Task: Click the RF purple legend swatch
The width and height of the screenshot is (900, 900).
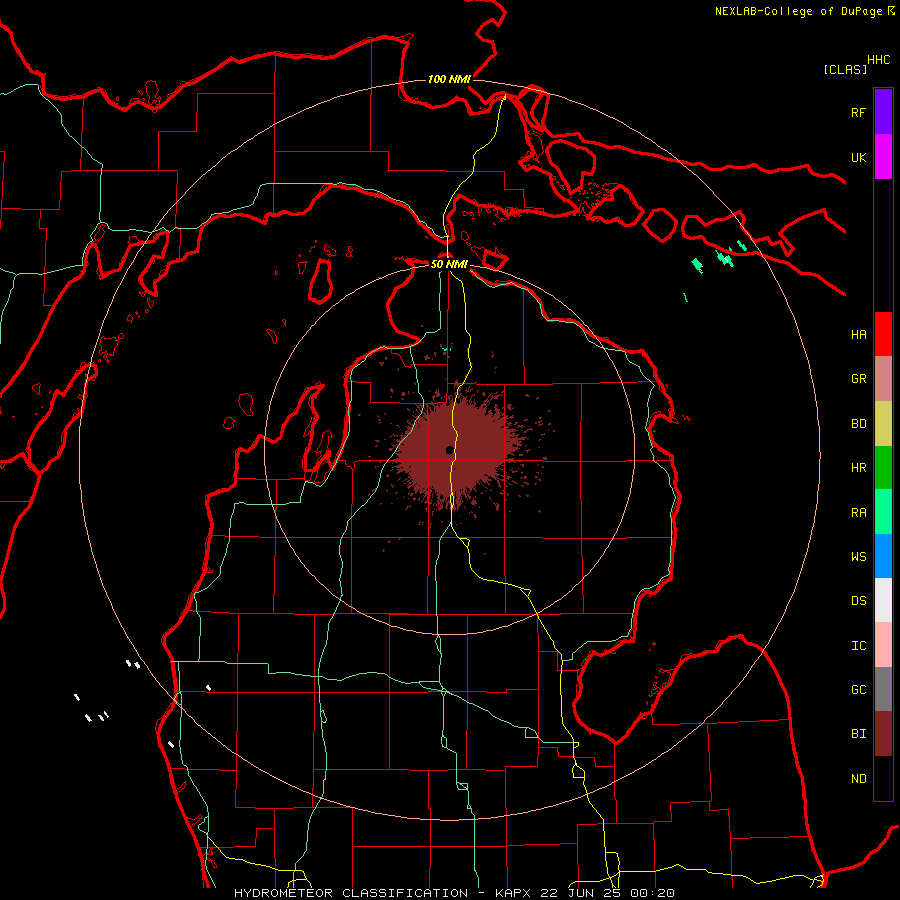Action: (x=883, y=112)
